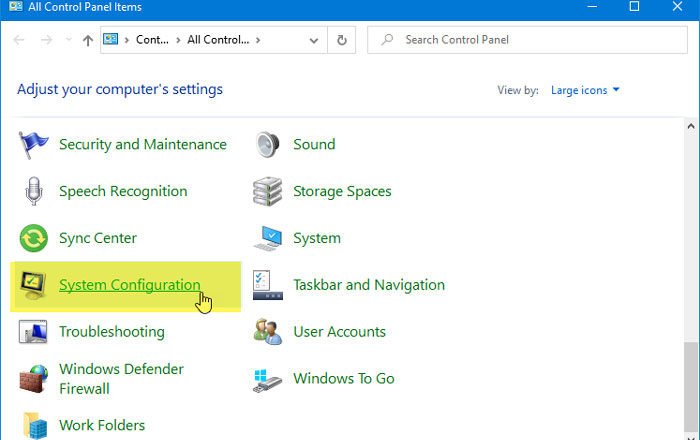Go up one level with up arrow
Screen dimensions: 700x440
click(x=88, y=41)
